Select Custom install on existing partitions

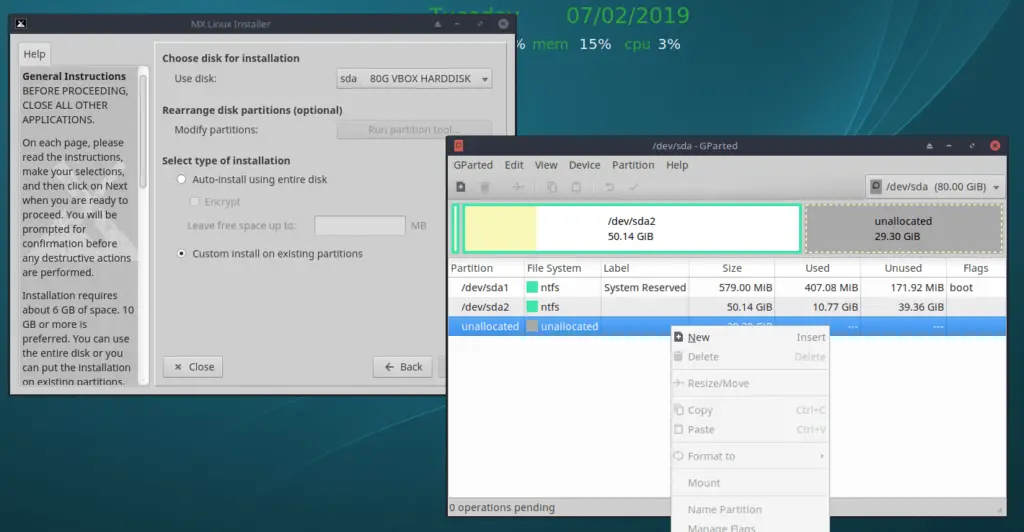(x=182, y=253)
